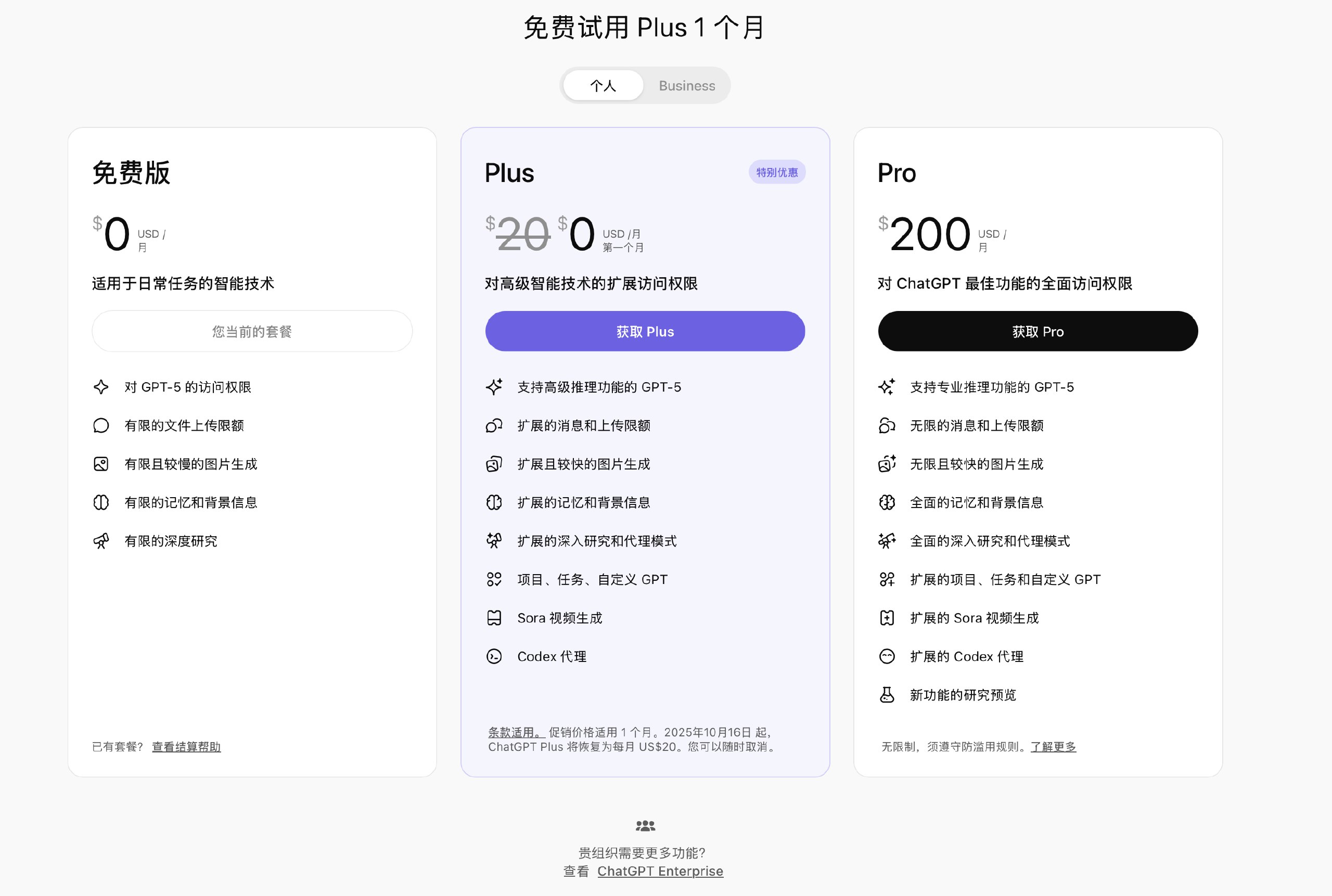Click text Codex 代理 in Plus card
1332x896 pixels.
click(x=552, y=657)
